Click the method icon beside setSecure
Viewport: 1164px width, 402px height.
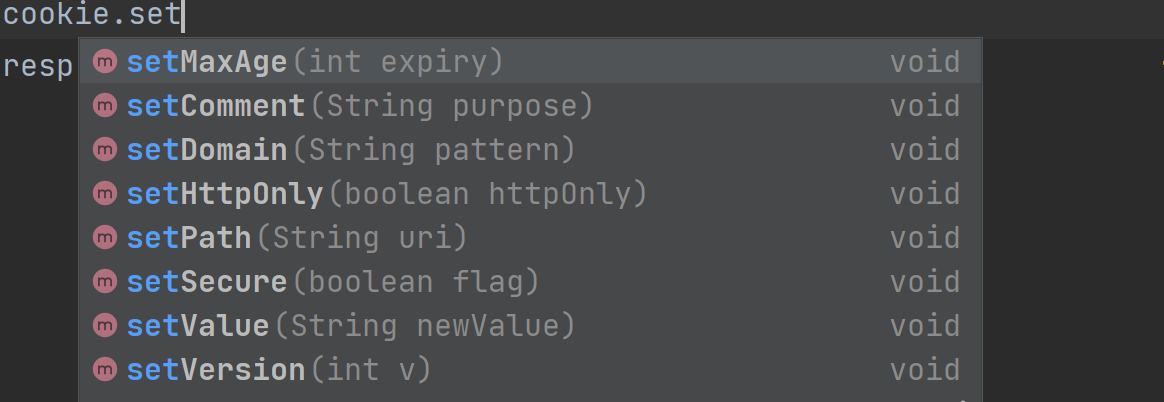click(x=105, y=282)
